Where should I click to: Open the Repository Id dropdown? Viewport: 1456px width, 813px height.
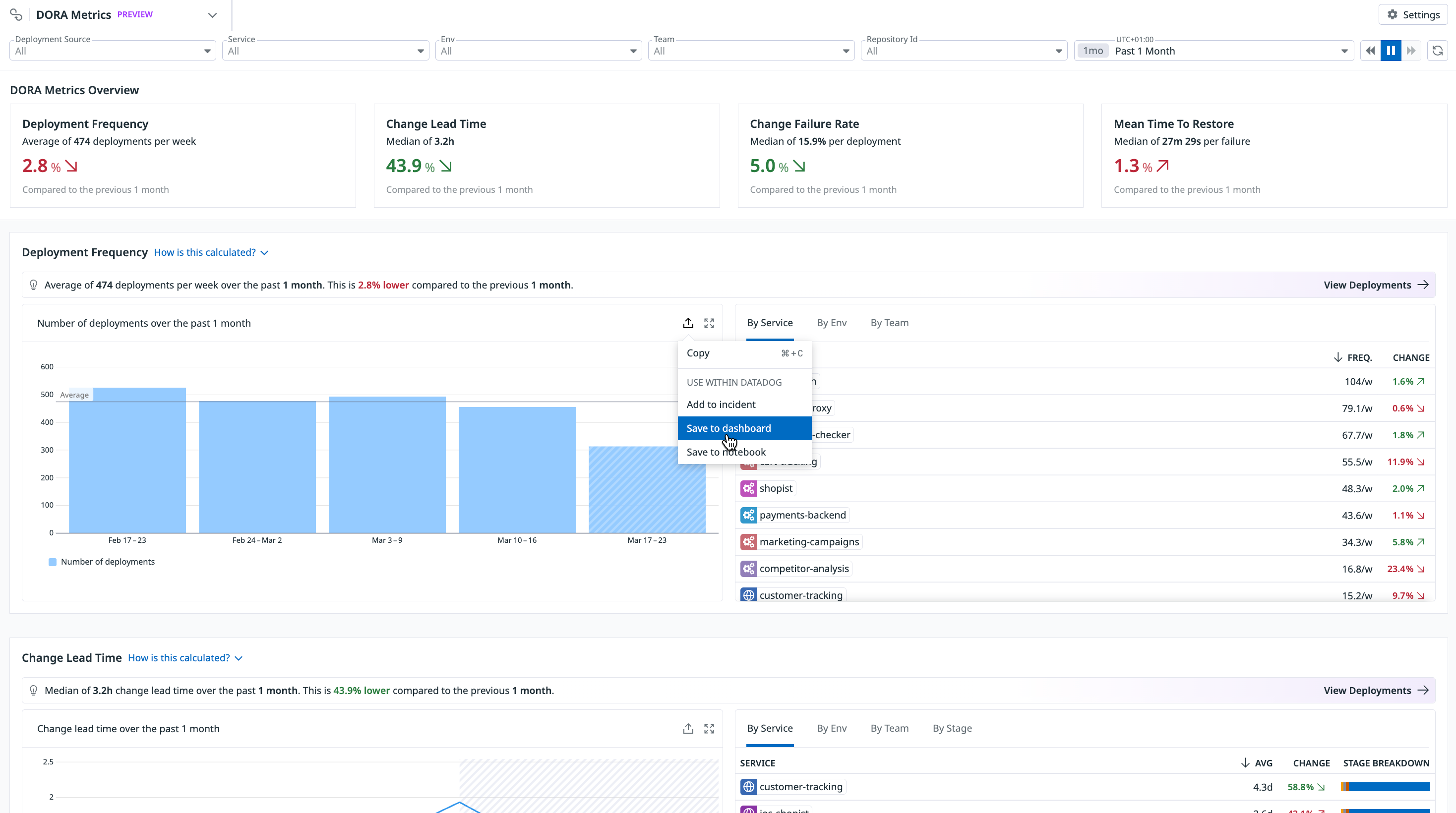pyautogui.click(x=964, y=51)
